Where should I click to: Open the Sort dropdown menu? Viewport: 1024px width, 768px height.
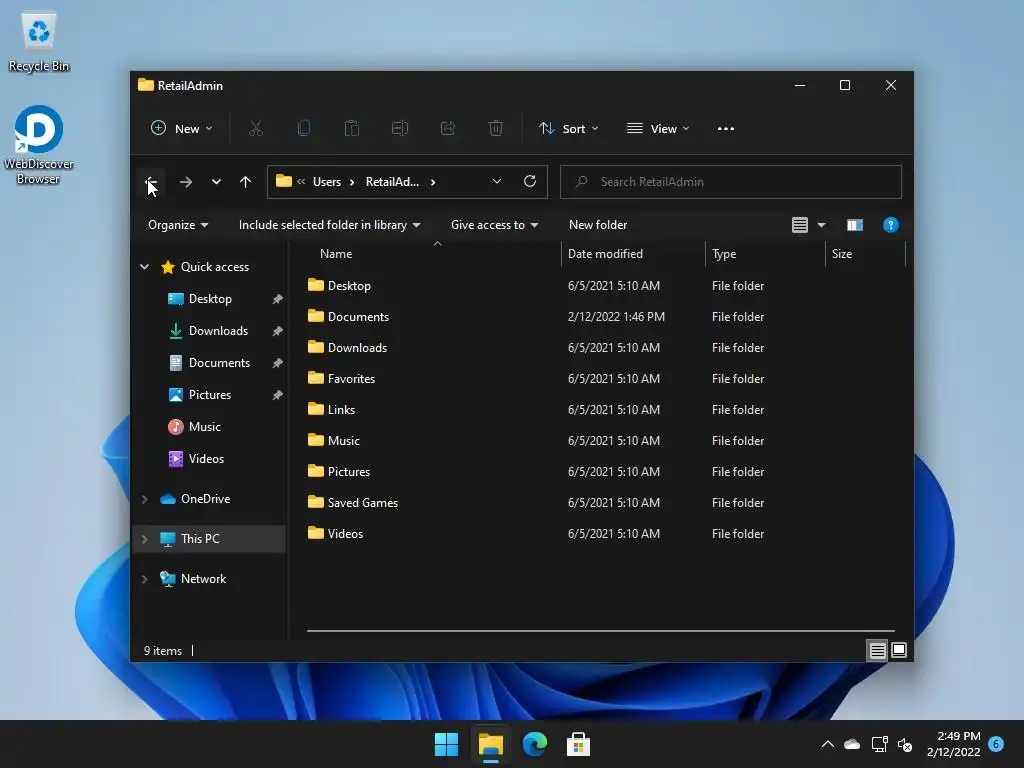[x=568, y=129]
